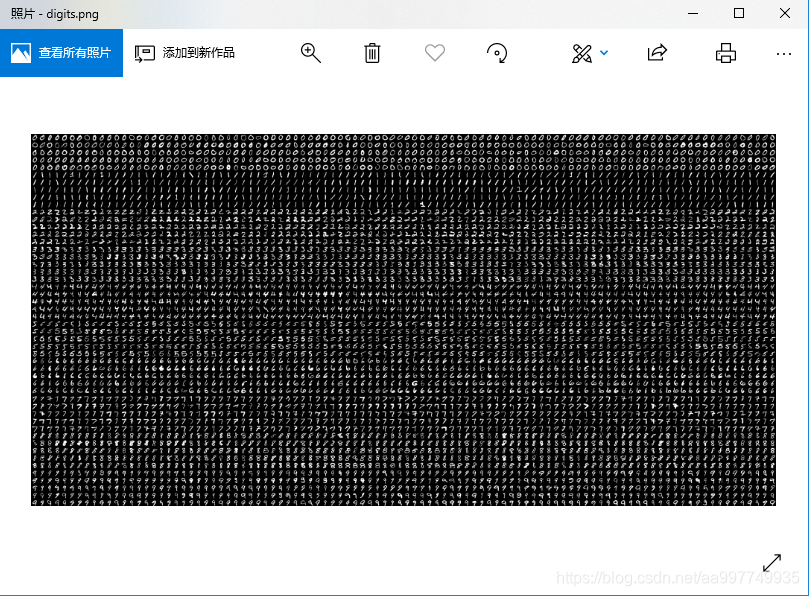Toggle the favorite heart on this photo

click(x=435, y=53)
